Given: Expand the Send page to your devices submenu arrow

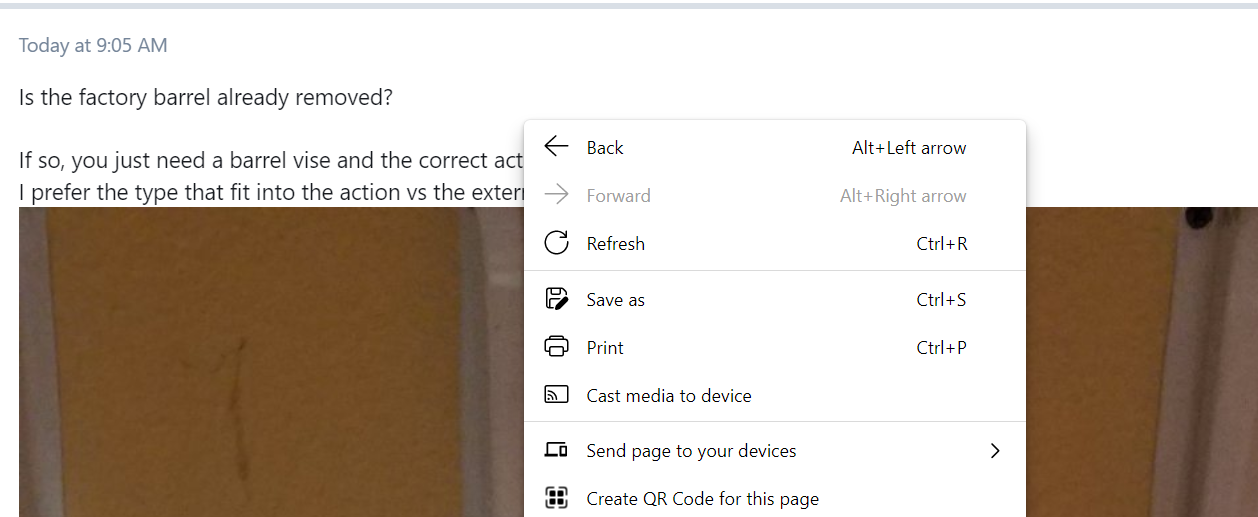Looking at the screenshot, I should [x=994, y=451].
